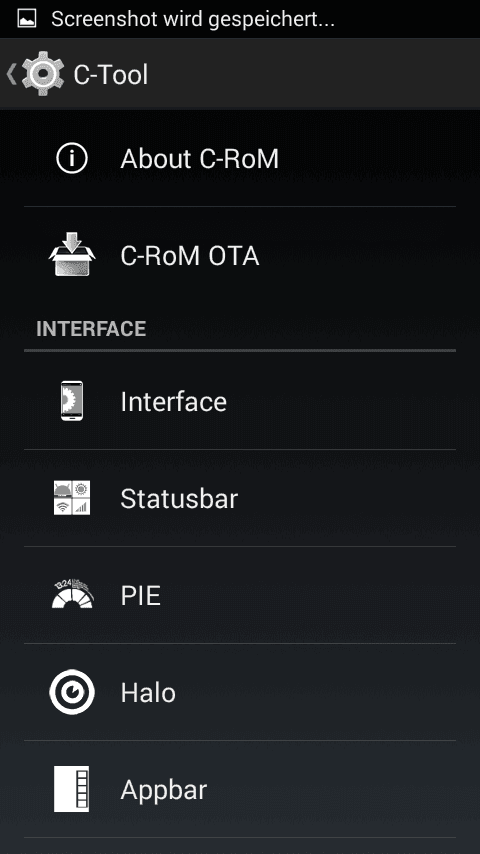The height and width of the screenshot is (854, 480).
Task: Open the PIE controls settings
Action: tap(240, 595)
